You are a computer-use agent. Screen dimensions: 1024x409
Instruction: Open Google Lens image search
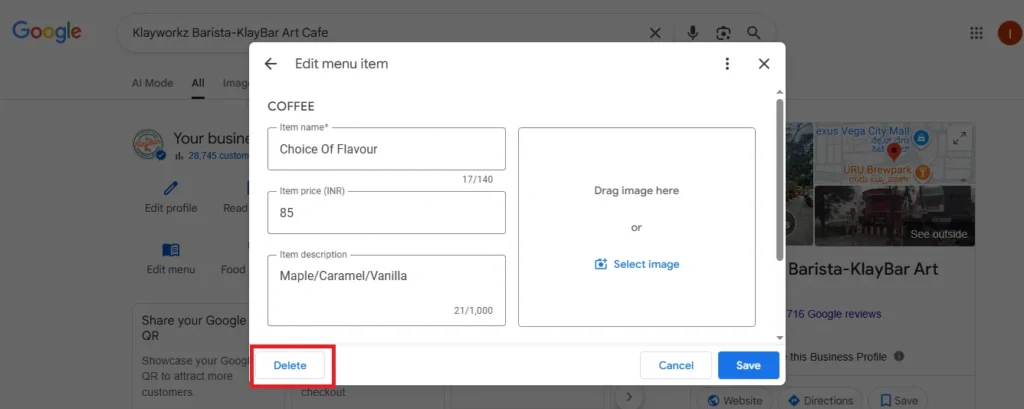click(723, 33)
